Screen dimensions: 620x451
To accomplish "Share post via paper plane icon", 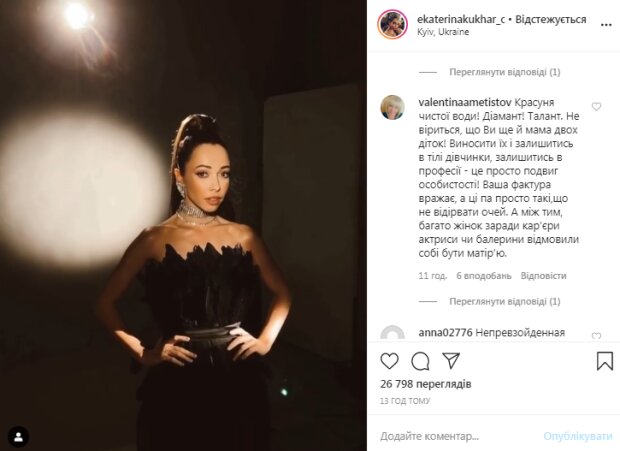I will tap(451, 360).
